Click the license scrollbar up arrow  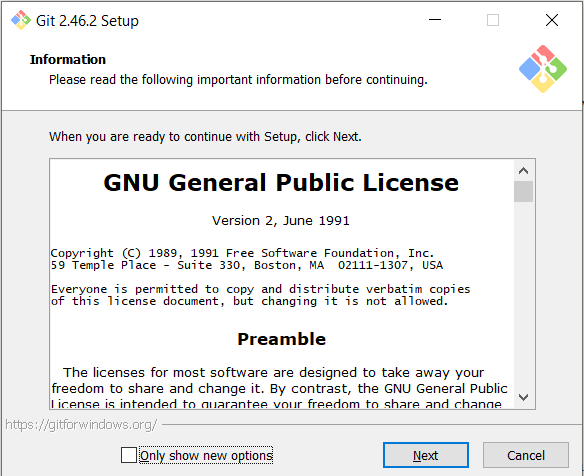(x=523, y=171)
